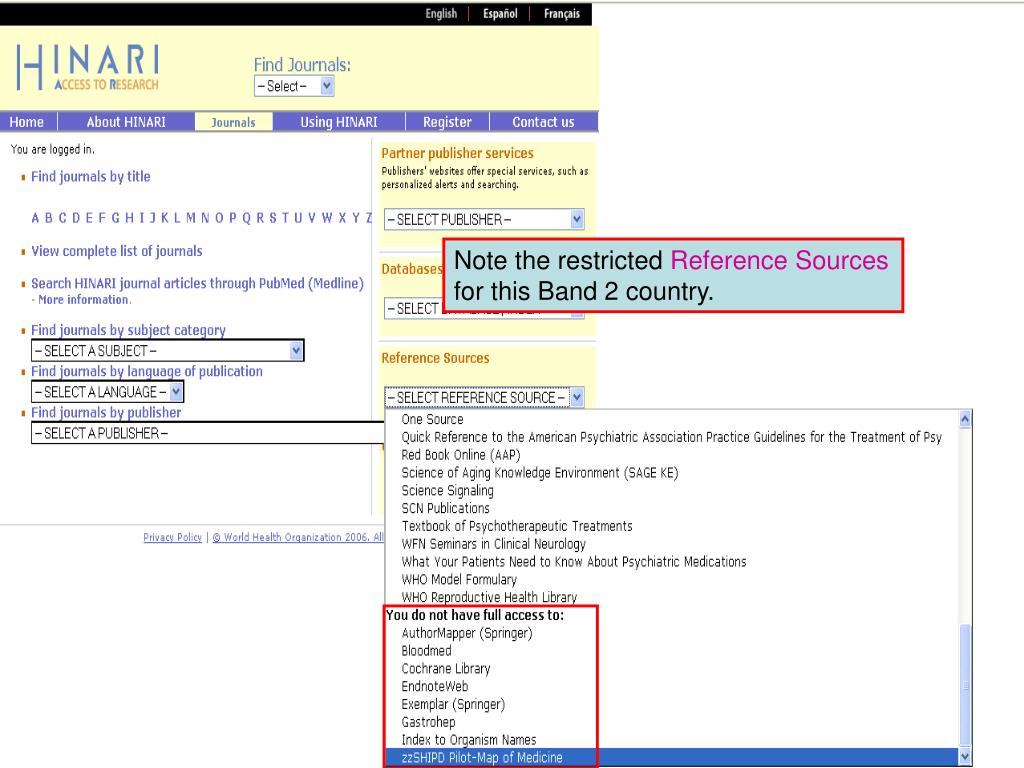Switch language to Français
1024x768 pixels.
562,14
